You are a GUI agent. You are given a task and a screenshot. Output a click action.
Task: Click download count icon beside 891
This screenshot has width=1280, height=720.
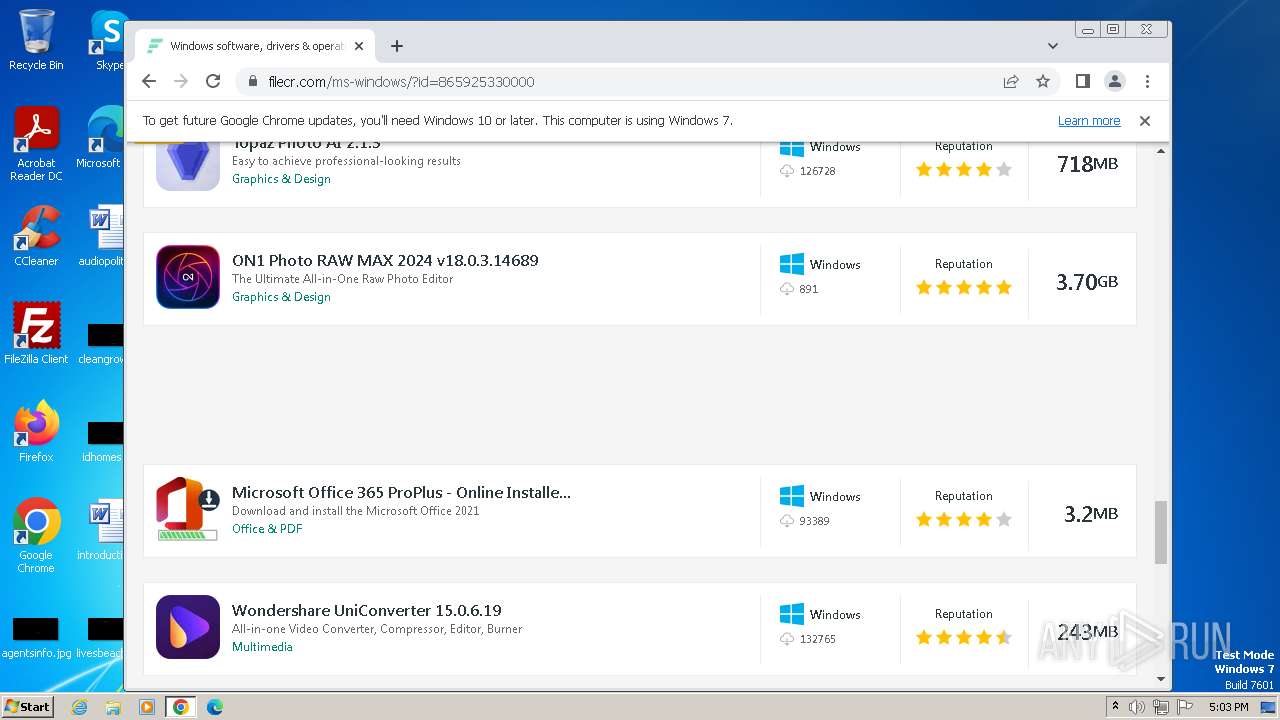786,288
